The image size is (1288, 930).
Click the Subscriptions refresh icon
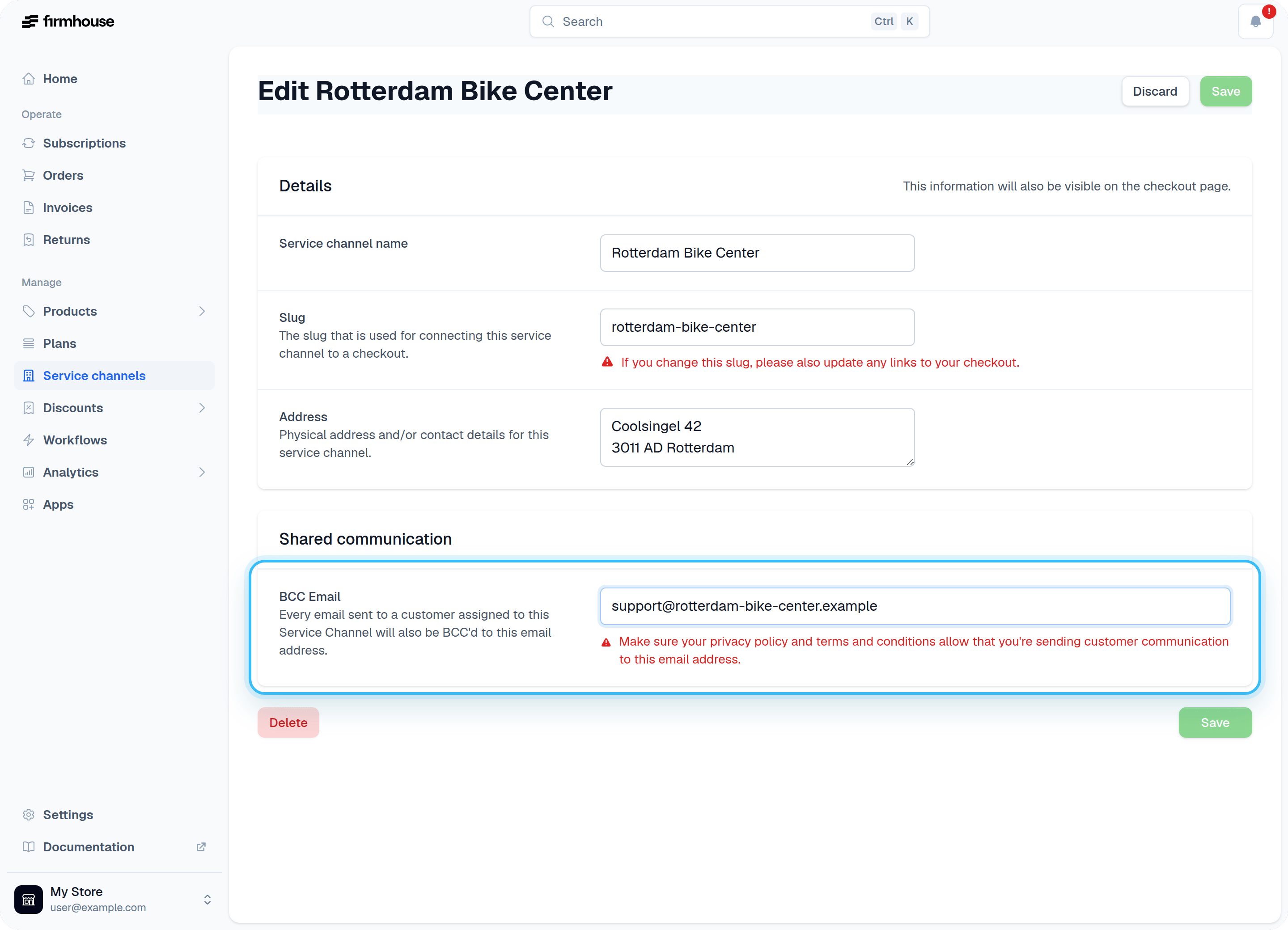[28, 143]
